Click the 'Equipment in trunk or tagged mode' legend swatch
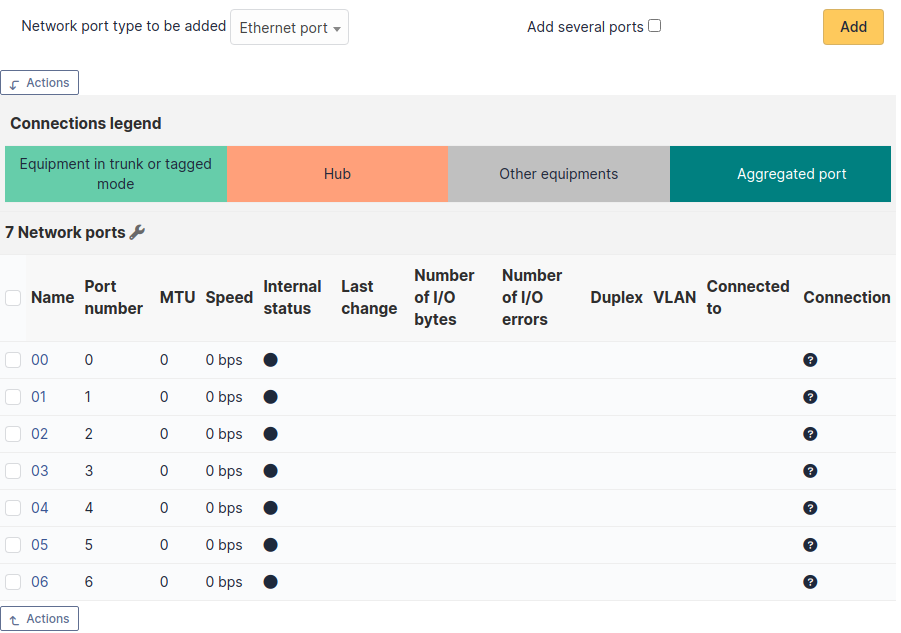Viewport: 901px width, 633px height. point(116,174)
